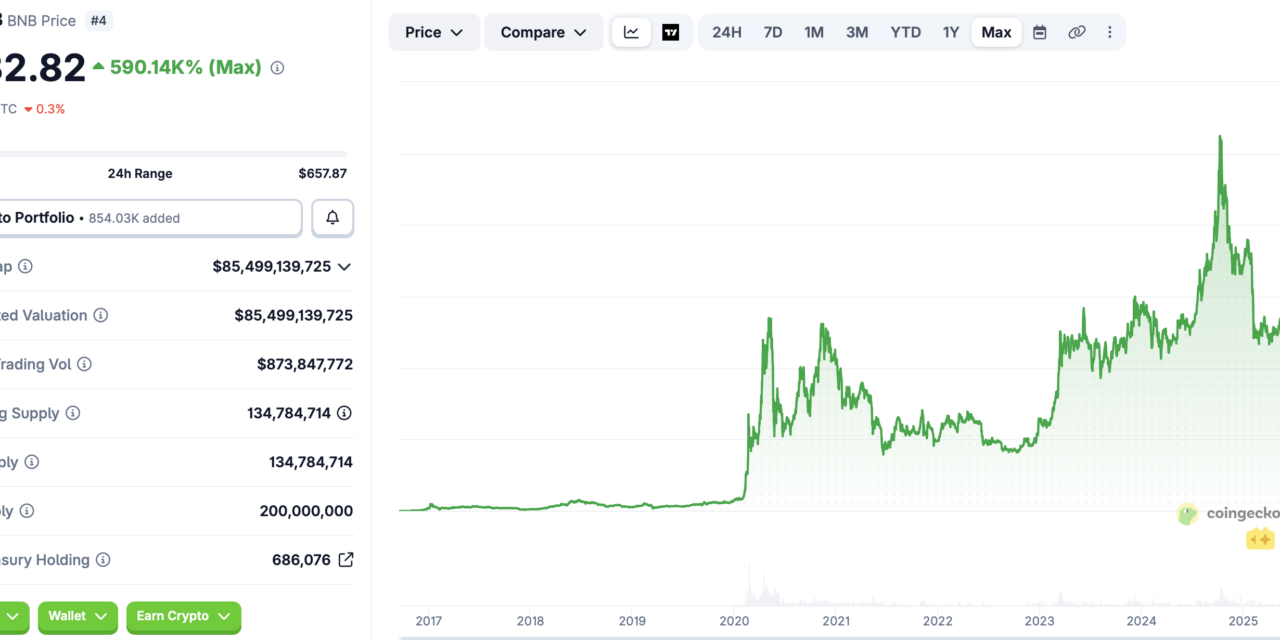Select the YTD time range
The image size is (1280, 640).
pyautogui.click(x=906, y=32)
